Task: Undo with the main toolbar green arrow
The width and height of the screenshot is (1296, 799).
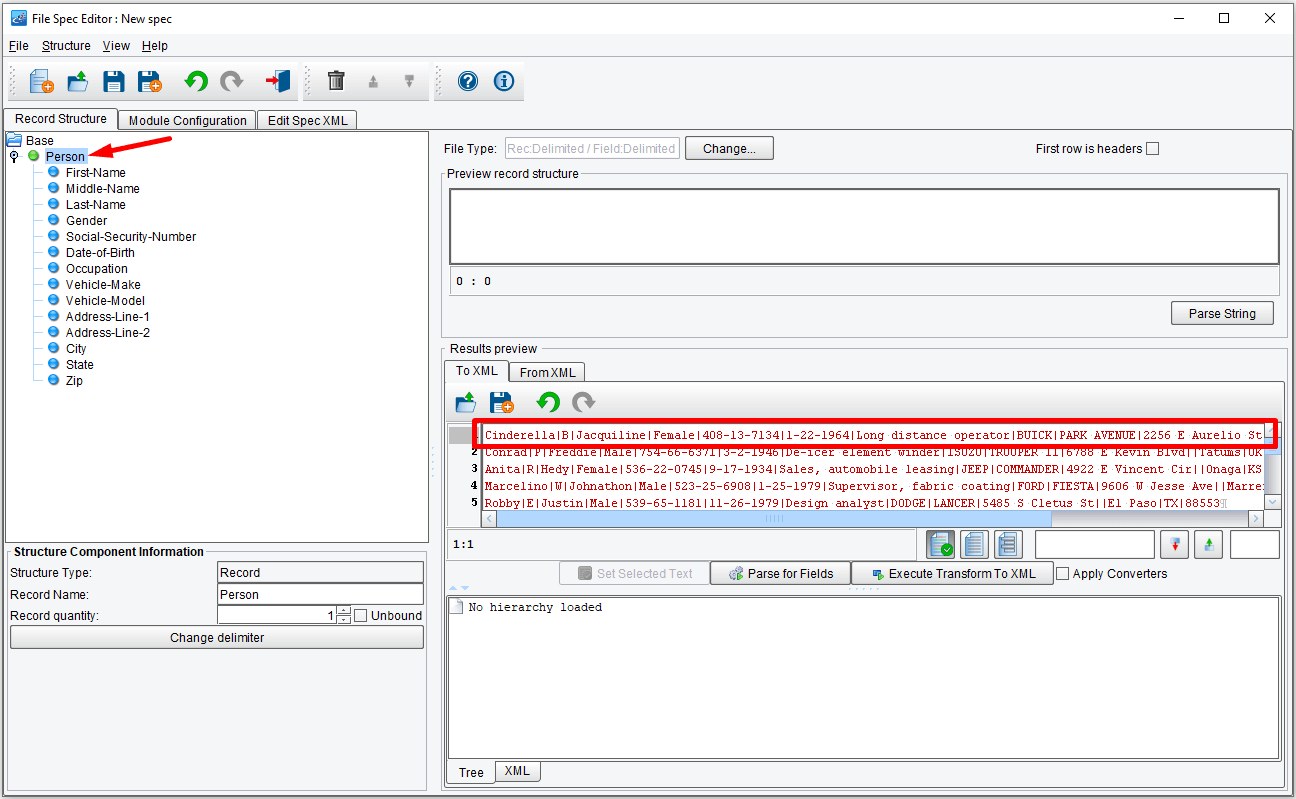Action: coord(196,81)
